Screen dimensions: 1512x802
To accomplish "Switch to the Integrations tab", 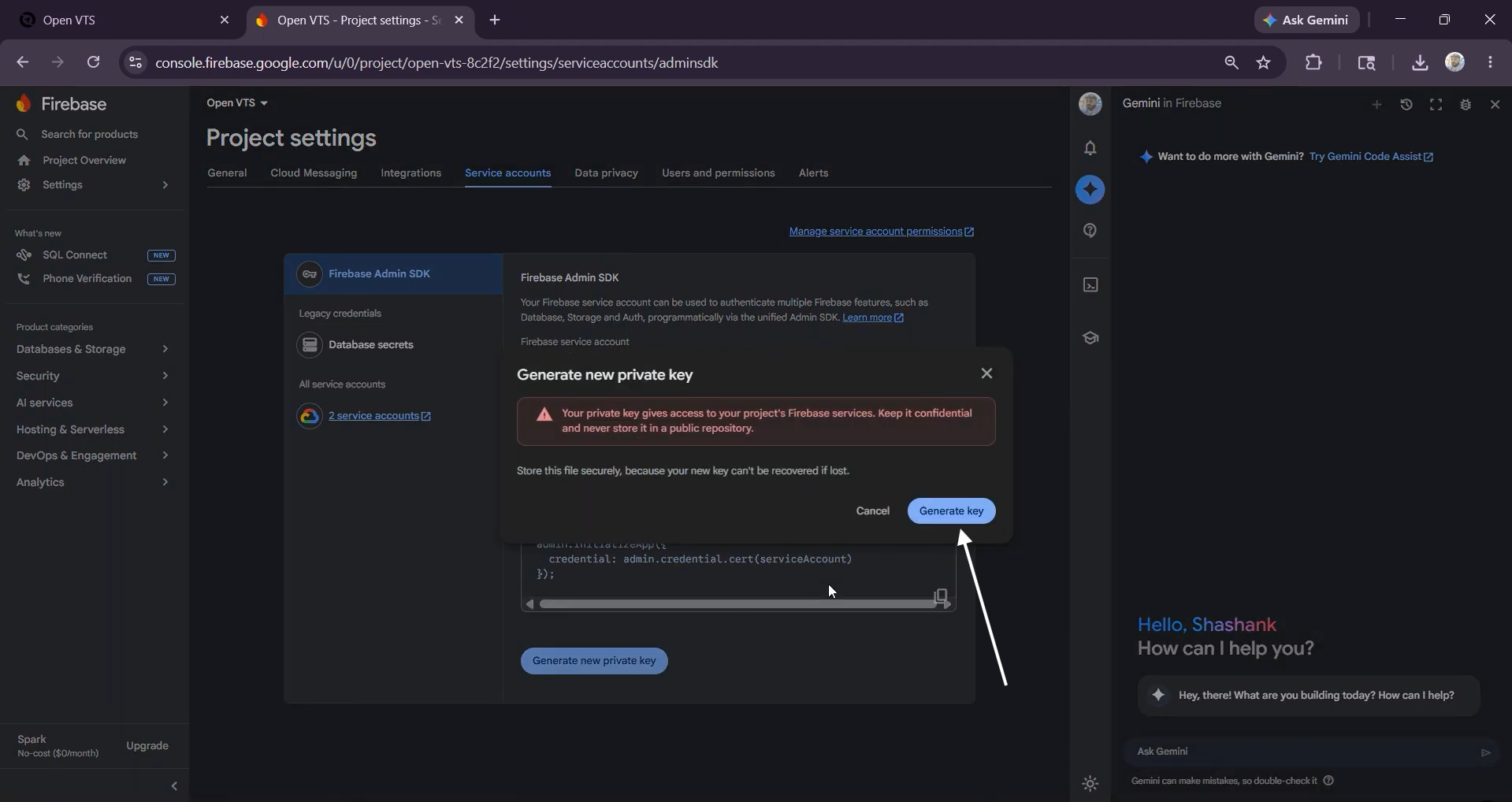I will [x=411, y=173].
